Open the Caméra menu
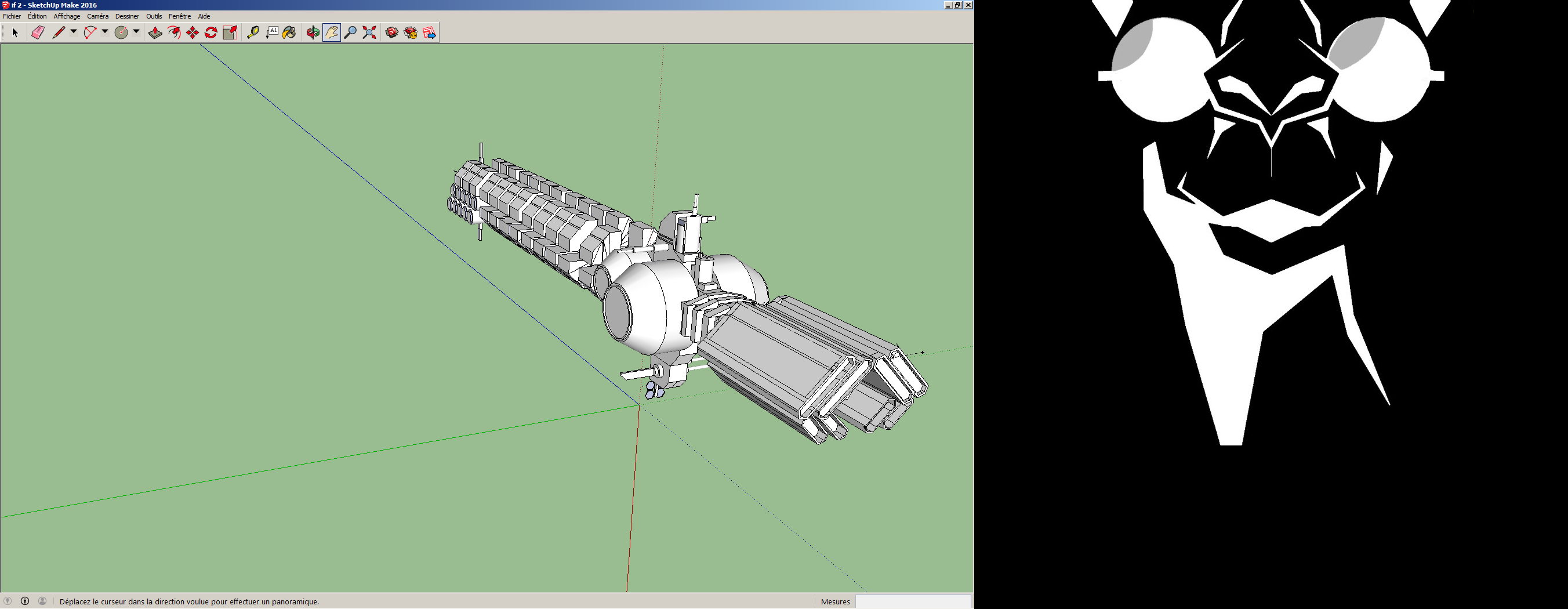The image size is (1568, 609). coord(97,16)
